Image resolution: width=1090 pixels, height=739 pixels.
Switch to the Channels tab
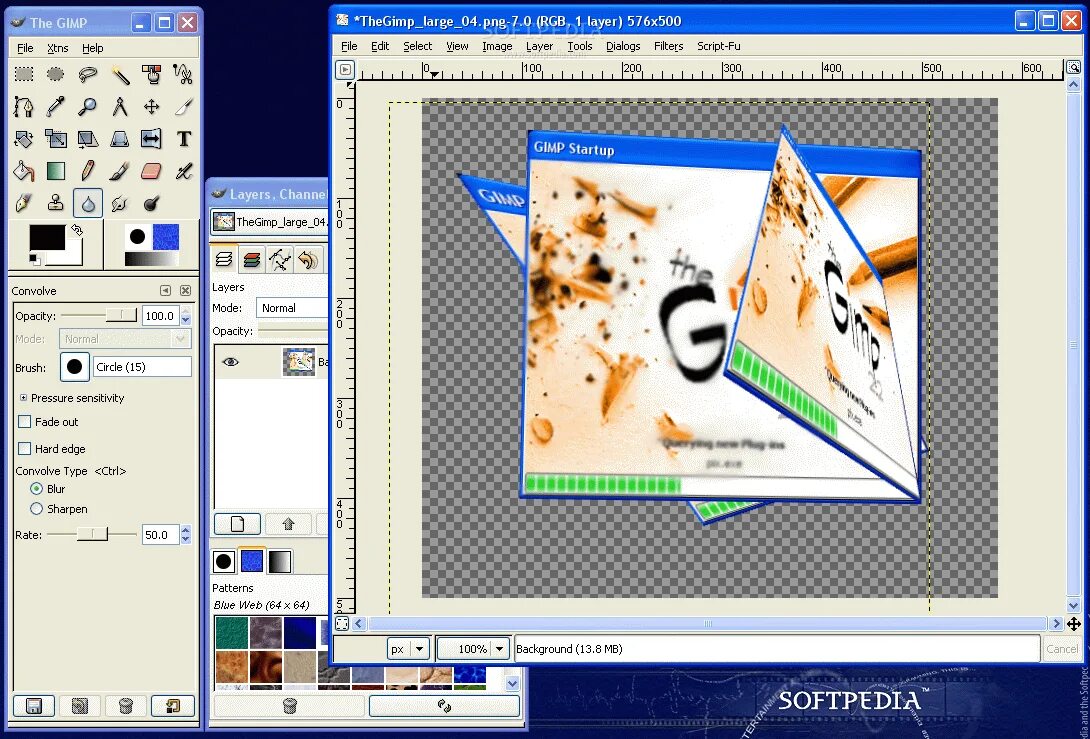coord(252,260)
